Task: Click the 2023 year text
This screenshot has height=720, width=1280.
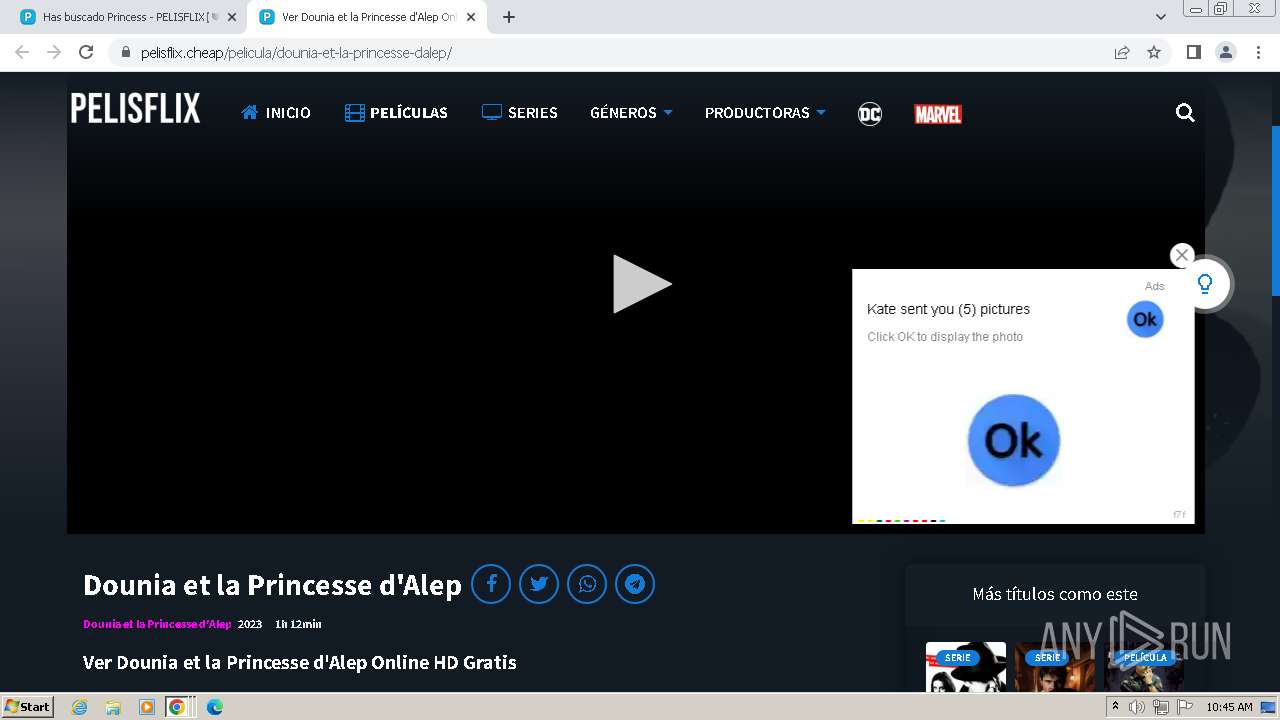Action: click(250, 624)
